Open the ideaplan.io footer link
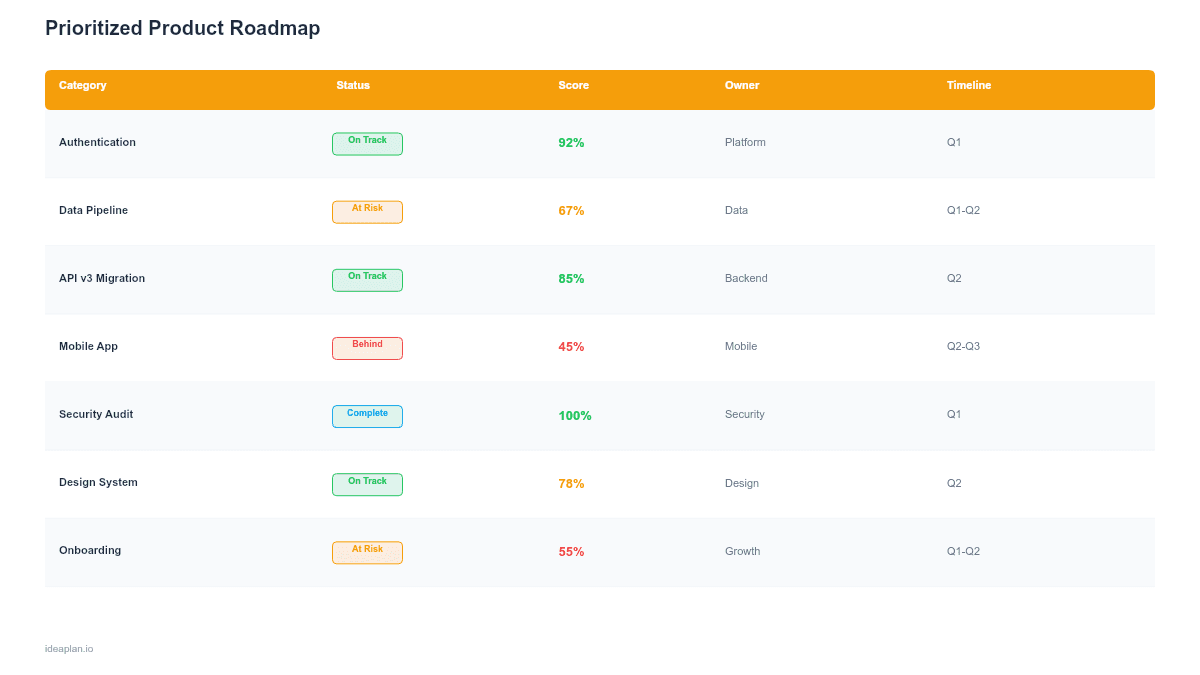The height and width of the screenshot is (675, 1200). pos(68,648)
